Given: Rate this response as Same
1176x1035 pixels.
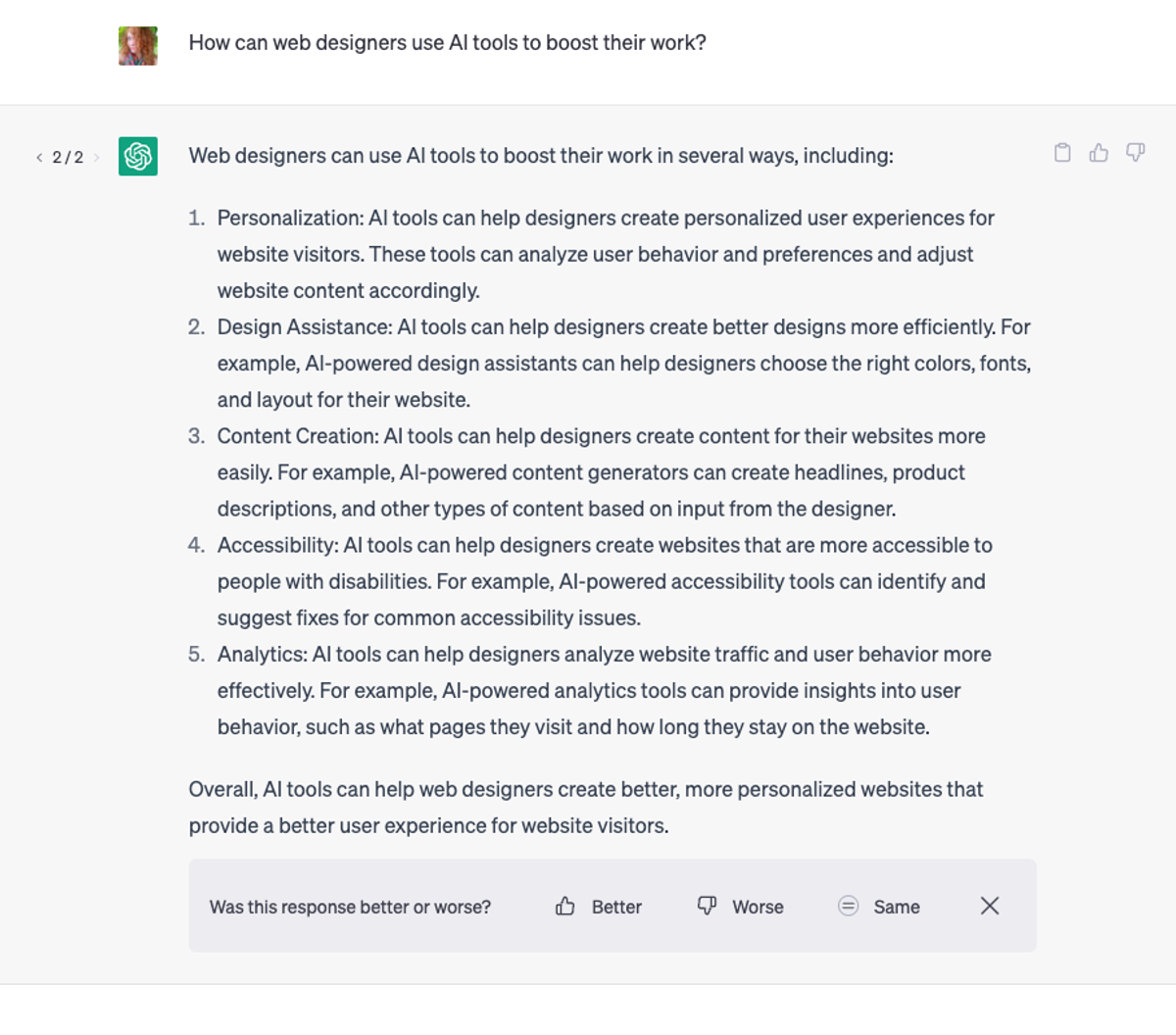Looking at the screenshot, I should point(879,907).
